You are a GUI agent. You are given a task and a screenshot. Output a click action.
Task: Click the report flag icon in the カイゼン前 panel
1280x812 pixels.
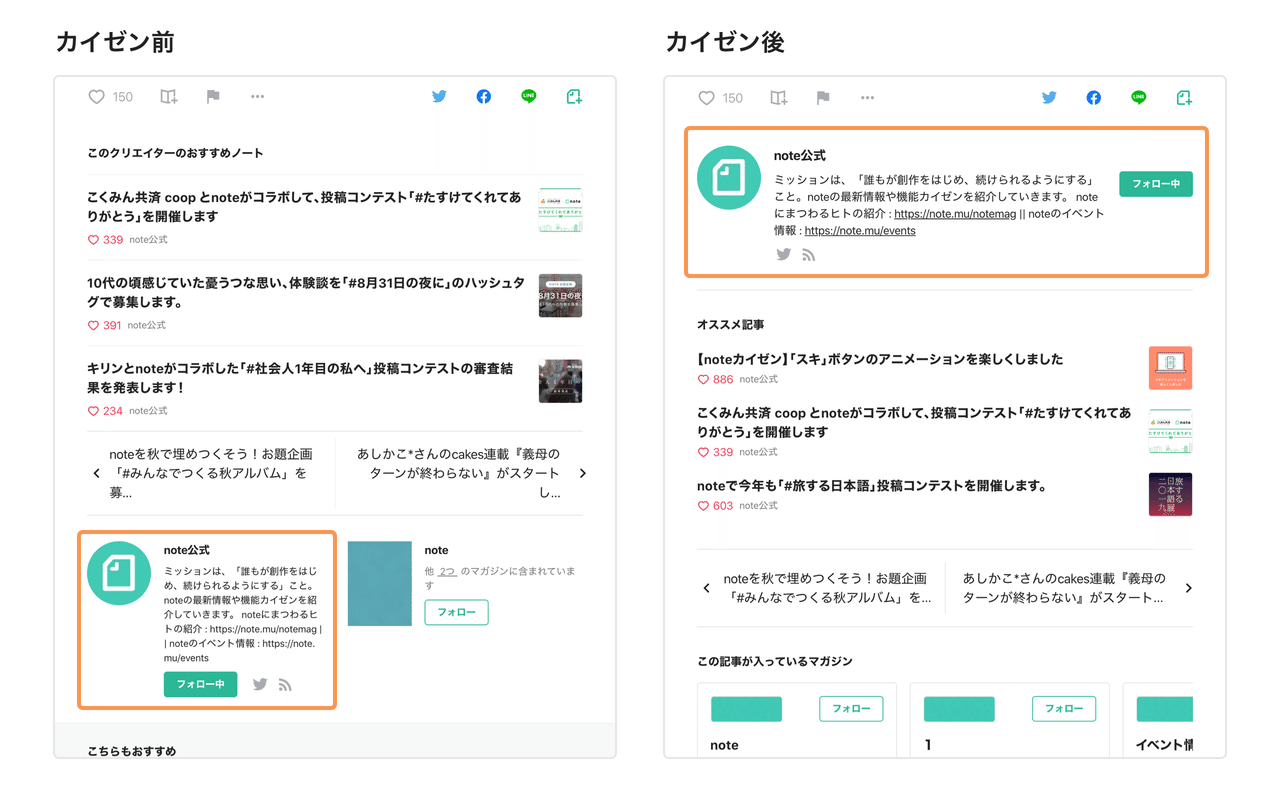click(213, 97)
